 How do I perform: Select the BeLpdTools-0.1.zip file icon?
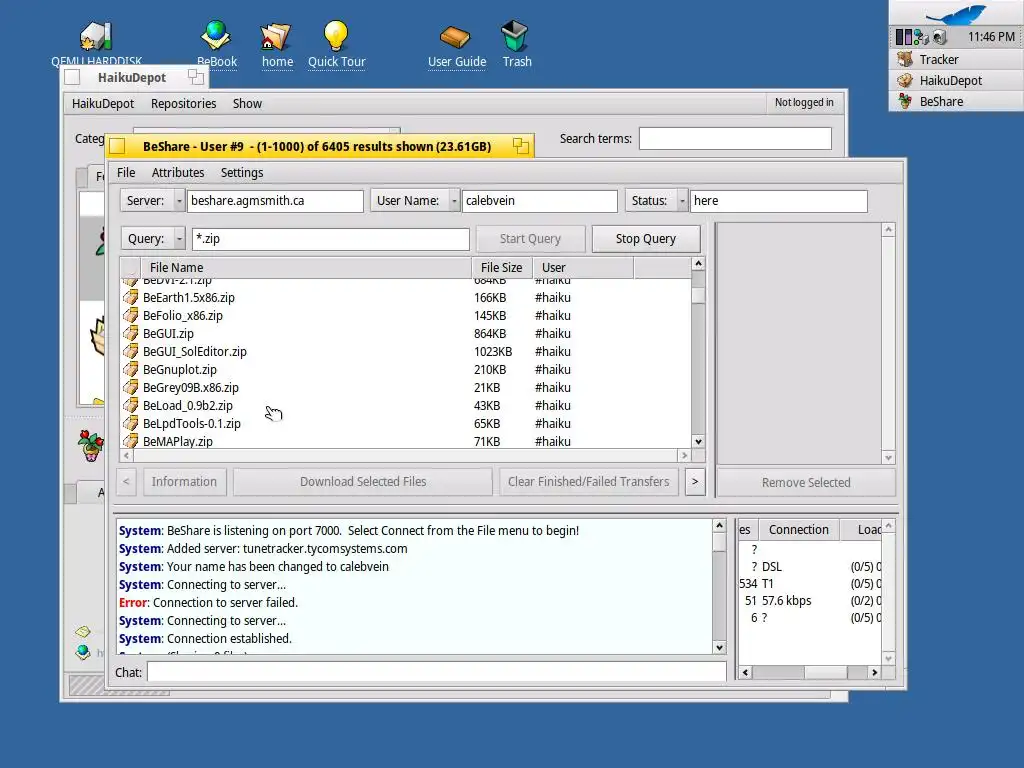(131, 423)
